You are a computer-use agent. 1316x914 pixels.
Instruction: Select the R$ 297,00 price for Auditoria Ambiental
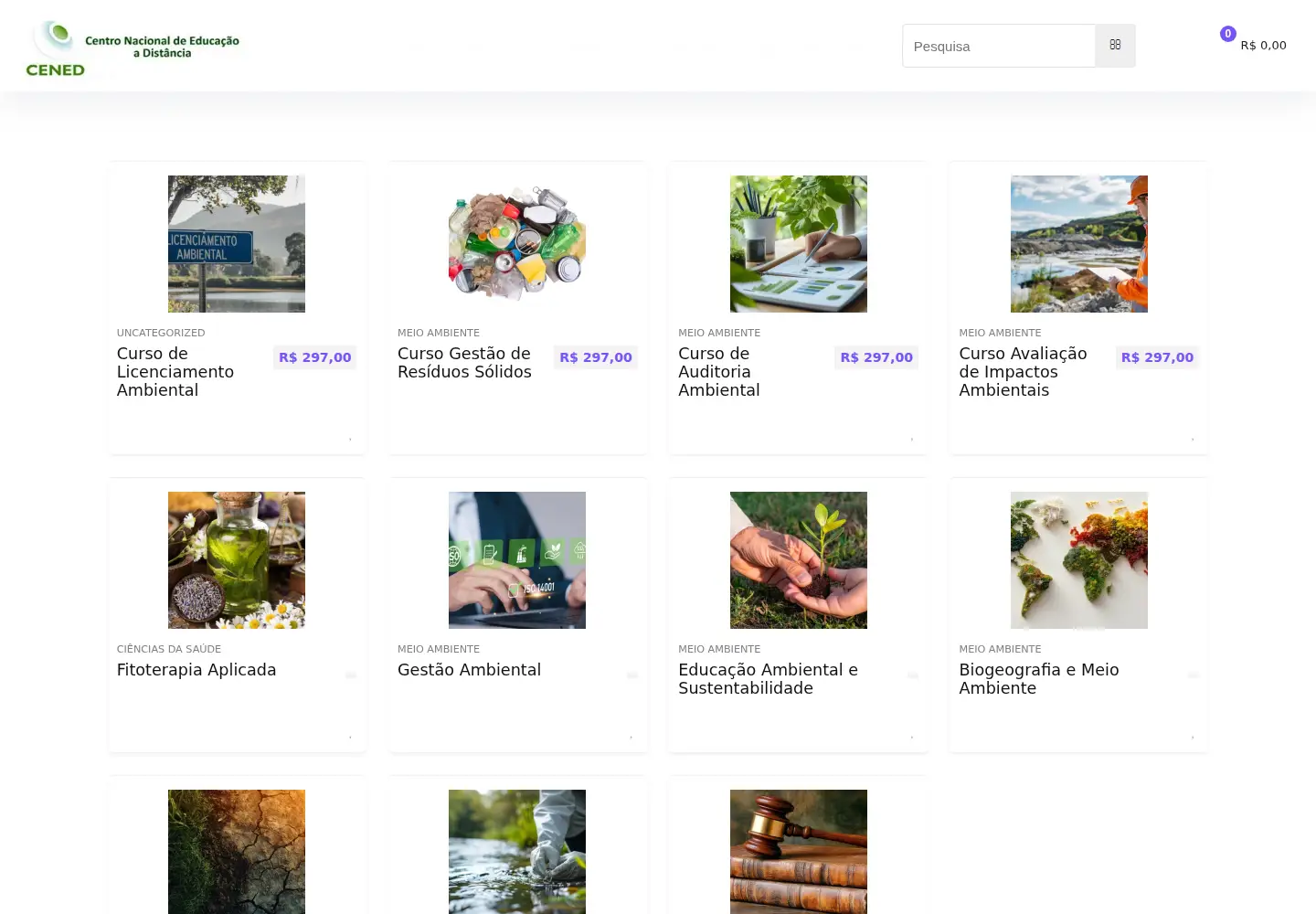(x=876, y=357)
